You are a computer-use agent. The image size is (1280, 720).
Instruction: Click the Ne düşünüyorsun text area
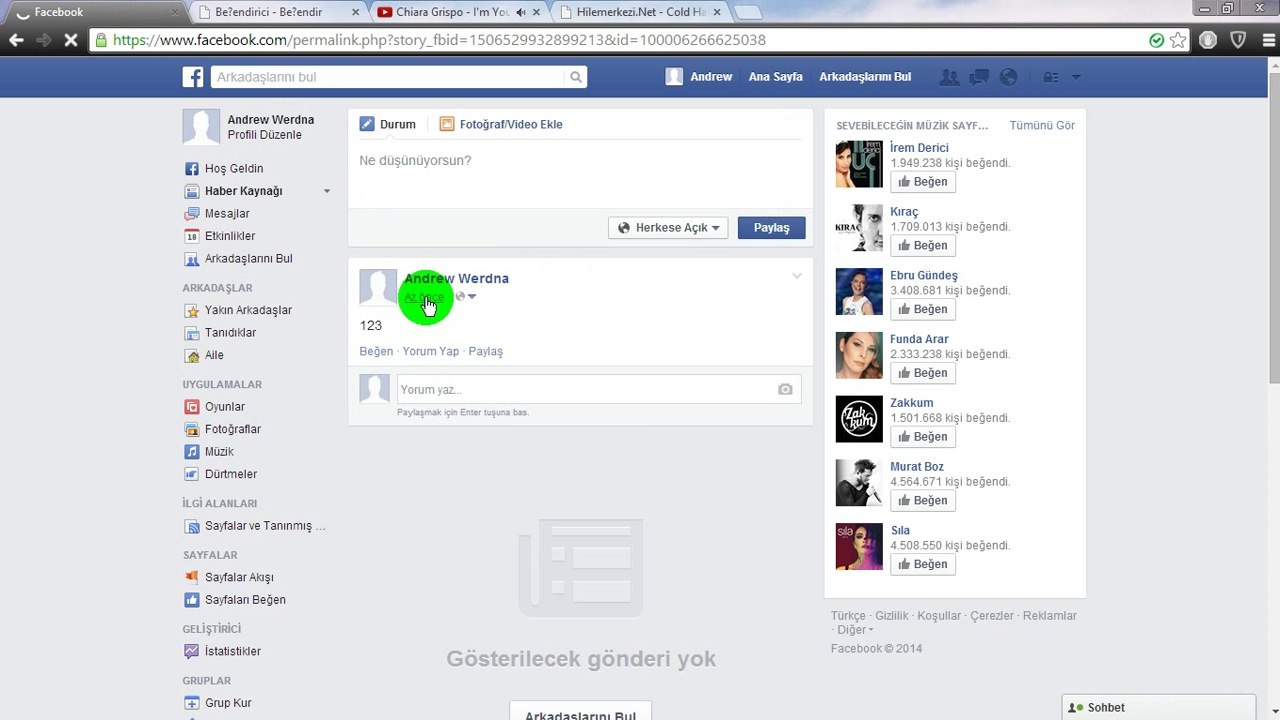point(580,174)
